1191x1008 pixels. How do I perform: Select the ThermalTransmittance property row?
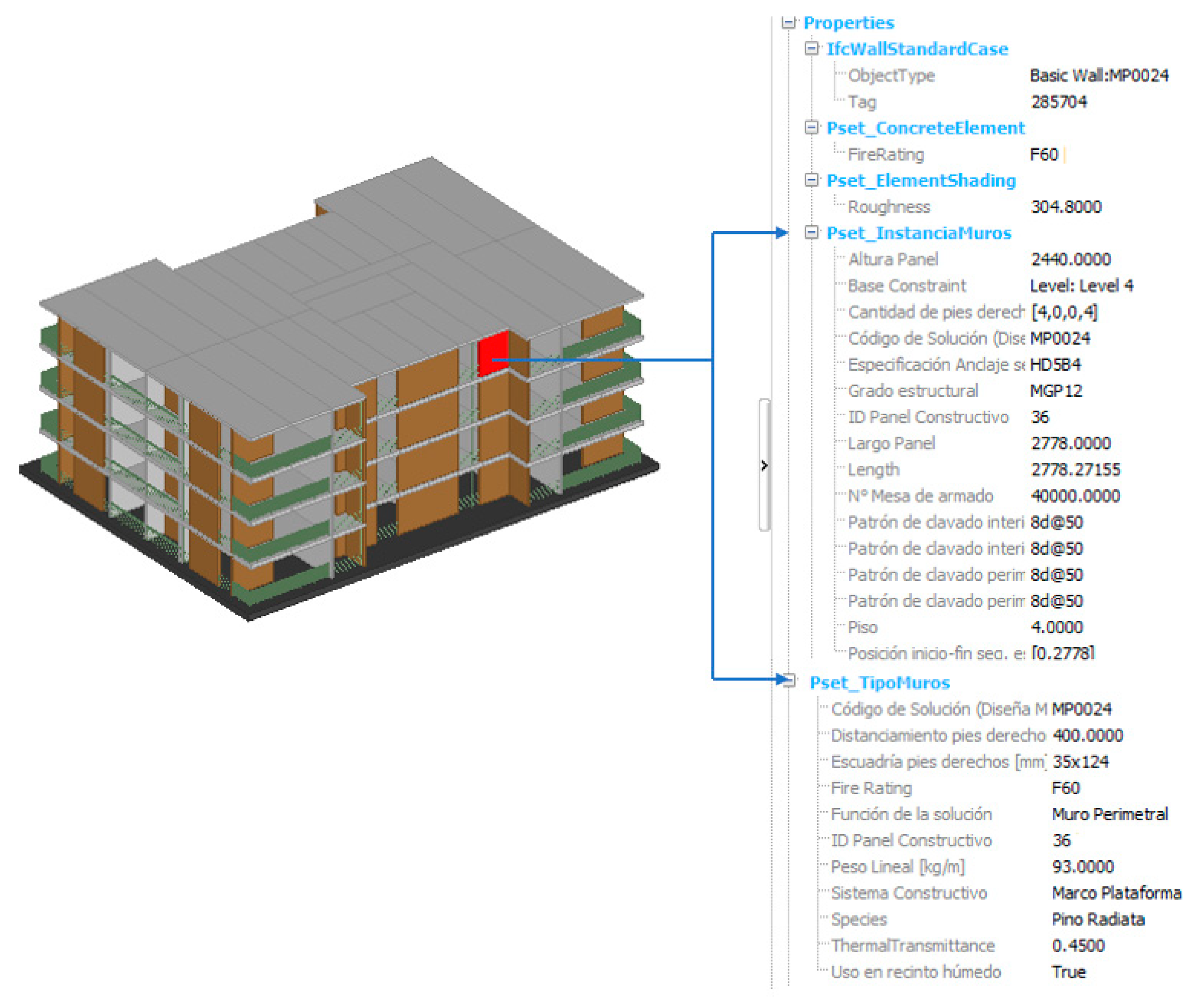(x=913, y=946)
